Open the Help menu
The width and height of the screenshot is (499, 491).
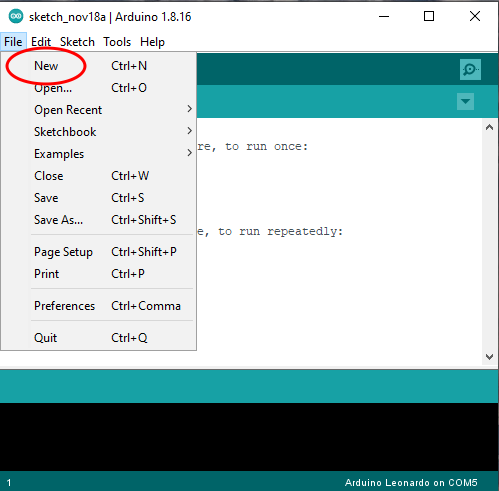[152, 42]
